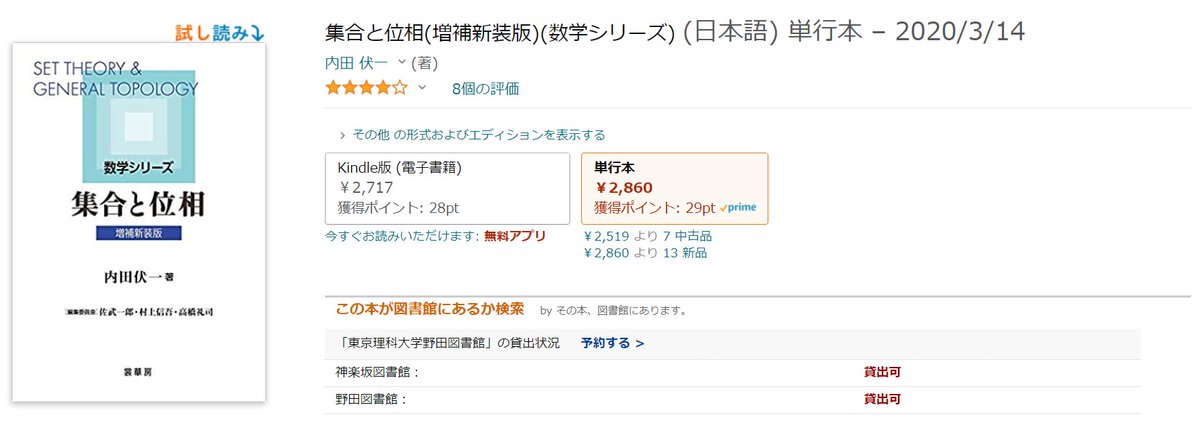
Task: Open the 8個の評価 reviews link
Action: [x=485, y=88]
